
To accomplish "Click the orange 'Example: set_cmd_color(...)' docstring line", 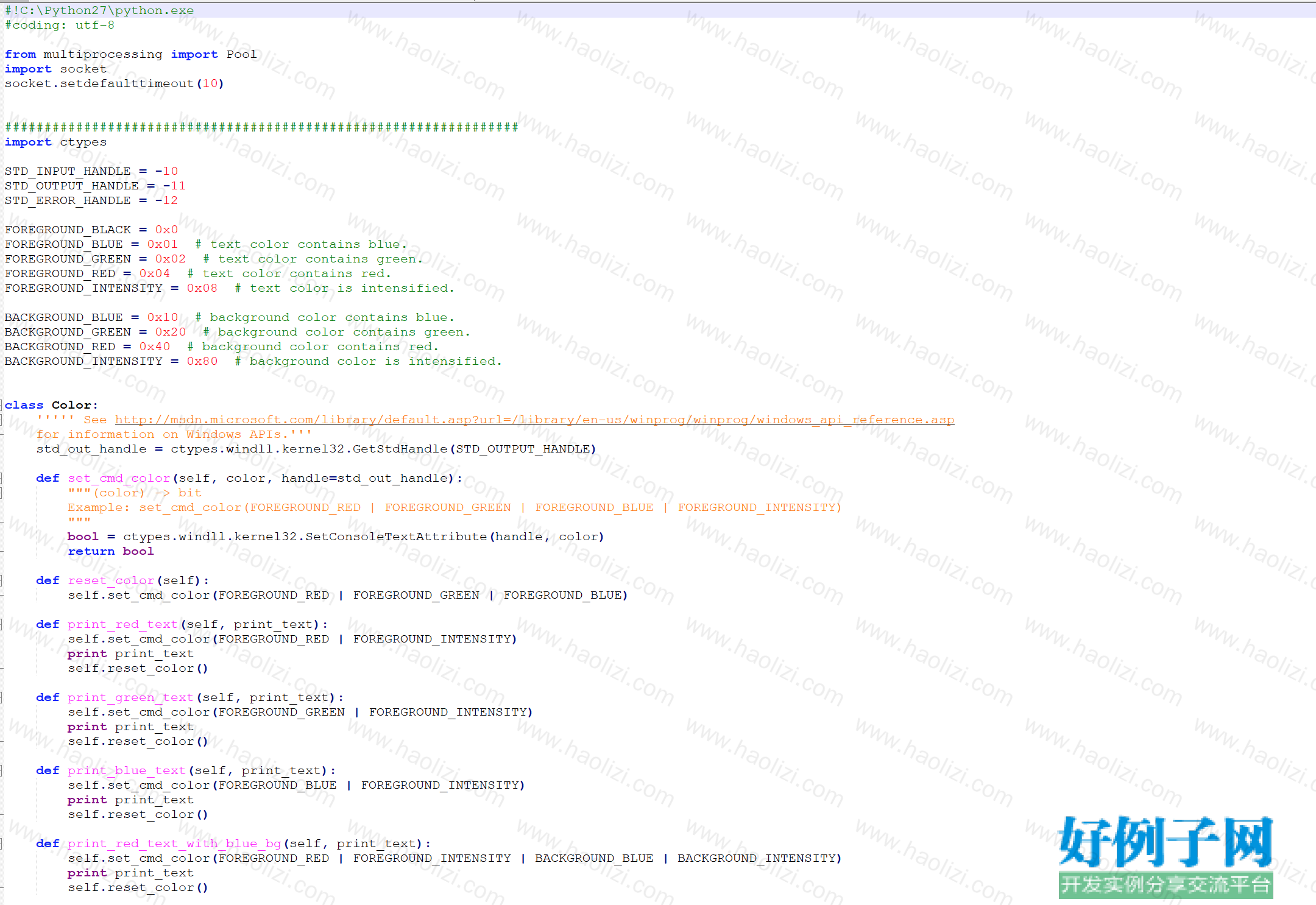I will click(455, 507).
